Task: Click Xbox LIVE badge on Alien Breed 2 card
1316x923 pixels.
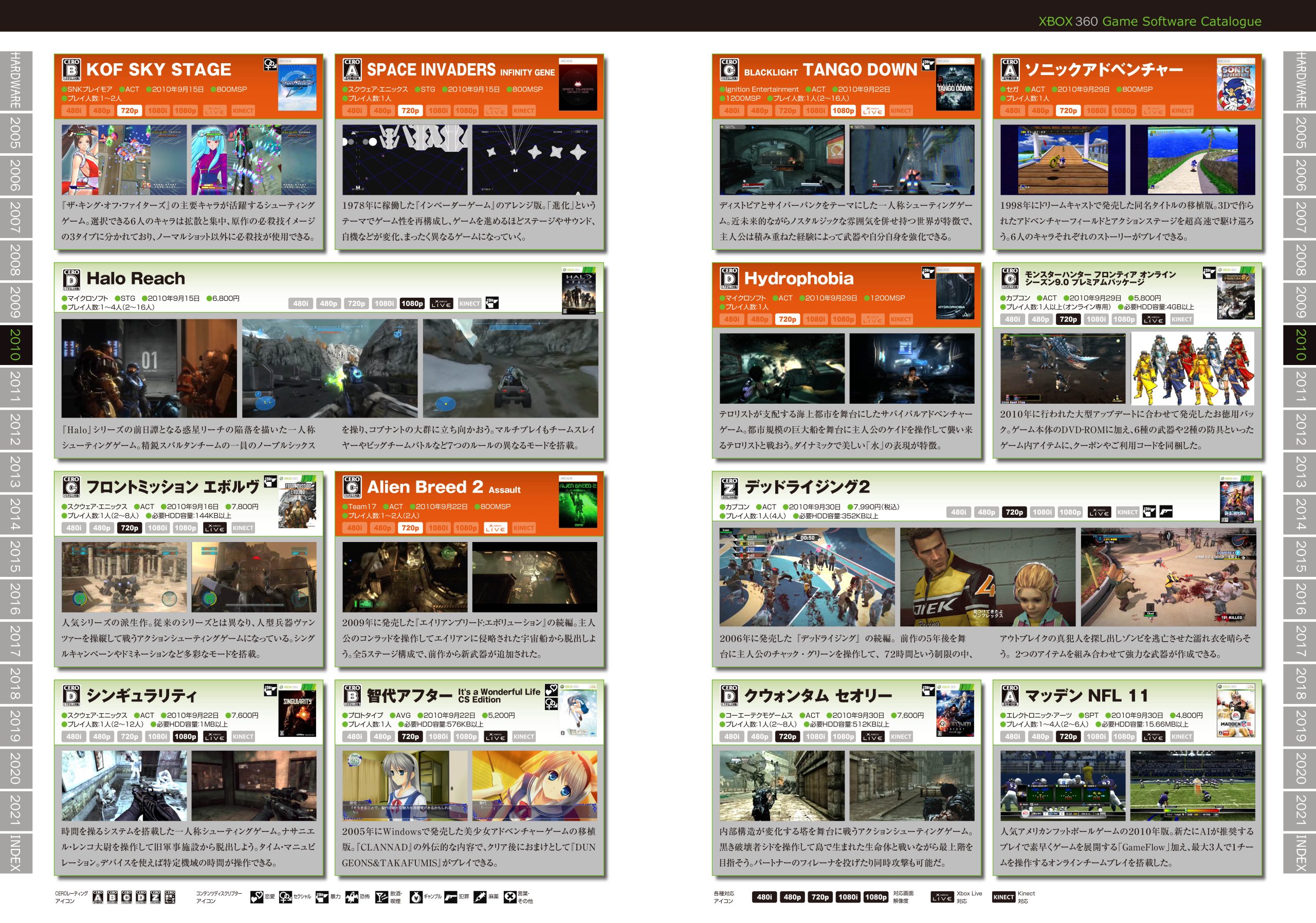Action: pyautogui.click(x=495, y=528)
